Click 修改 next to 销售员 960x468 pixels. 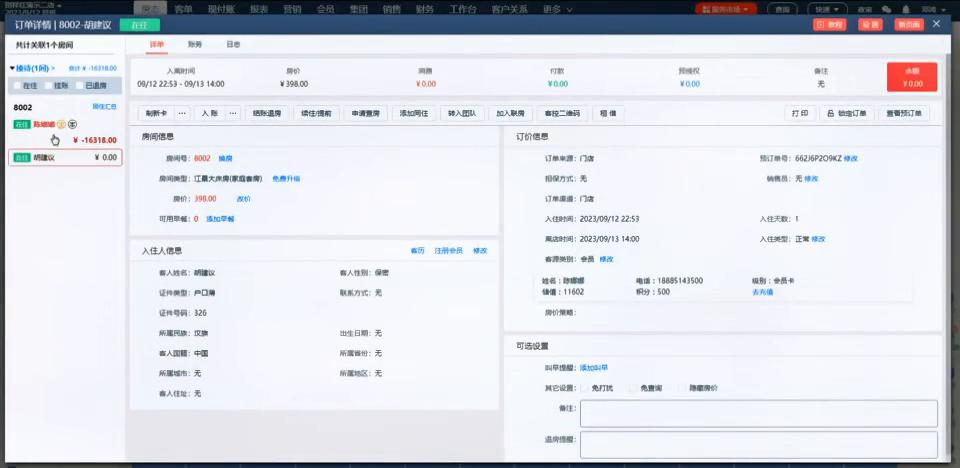(x=811, y=179)
